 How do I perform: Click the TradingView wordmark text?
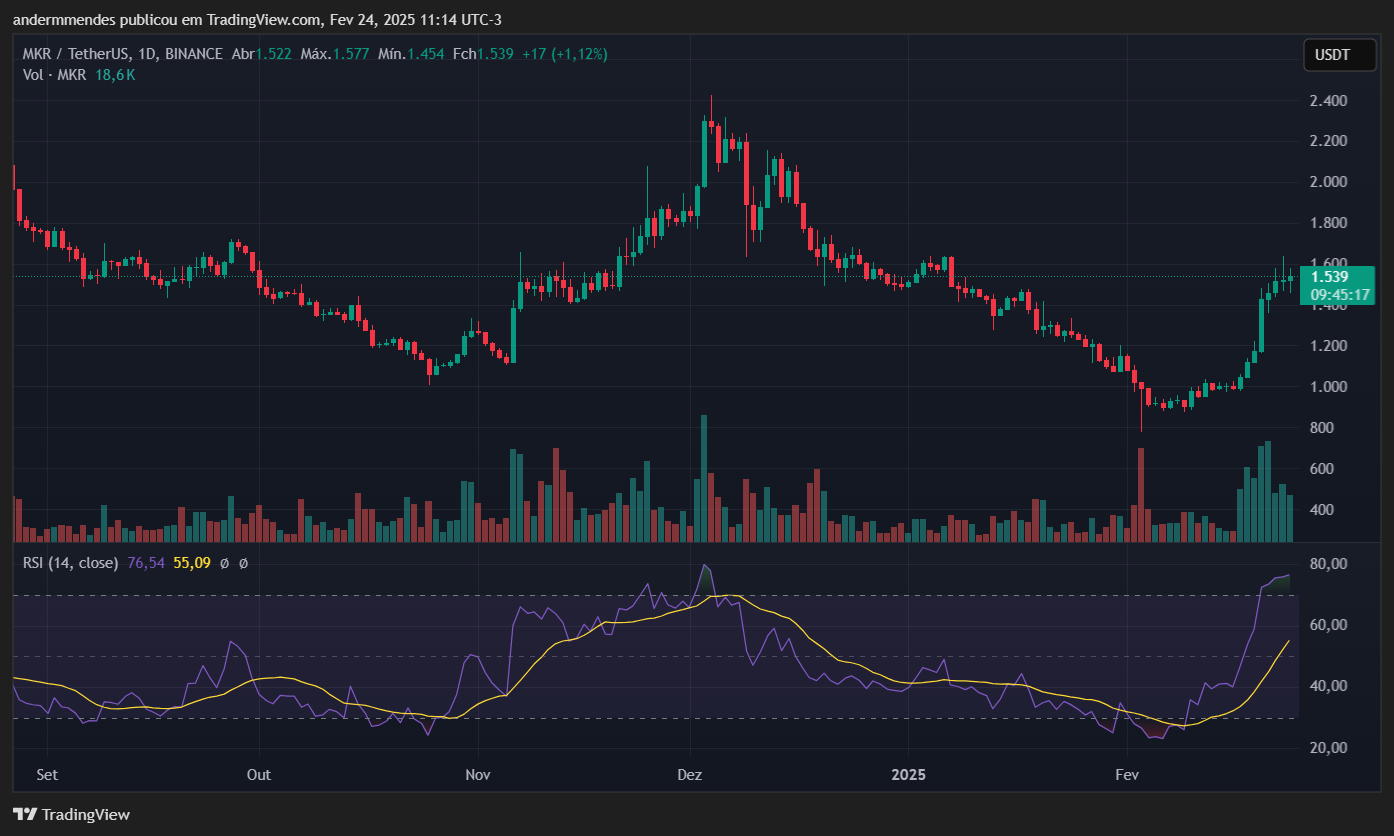coord(87,815)
